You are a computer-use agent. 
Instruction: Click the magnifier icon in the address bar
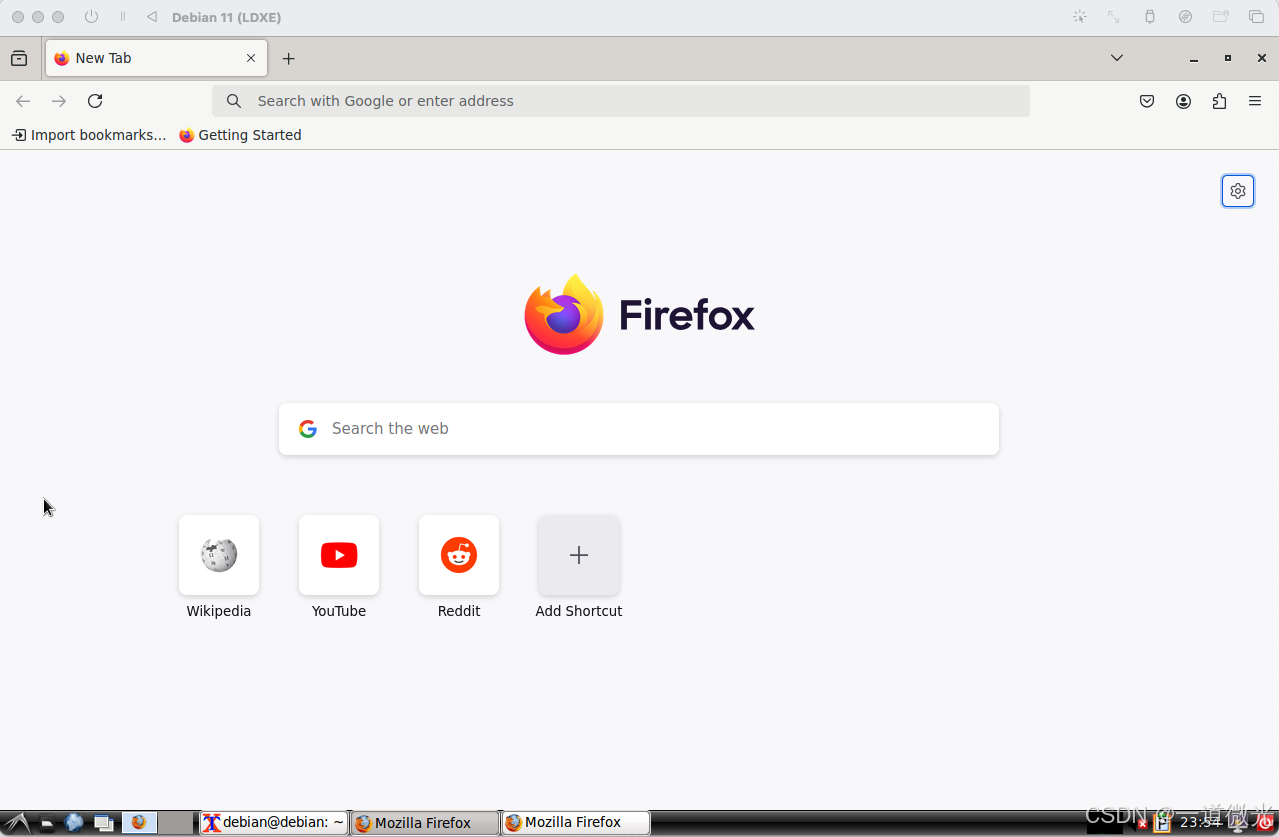pos(234,101)
